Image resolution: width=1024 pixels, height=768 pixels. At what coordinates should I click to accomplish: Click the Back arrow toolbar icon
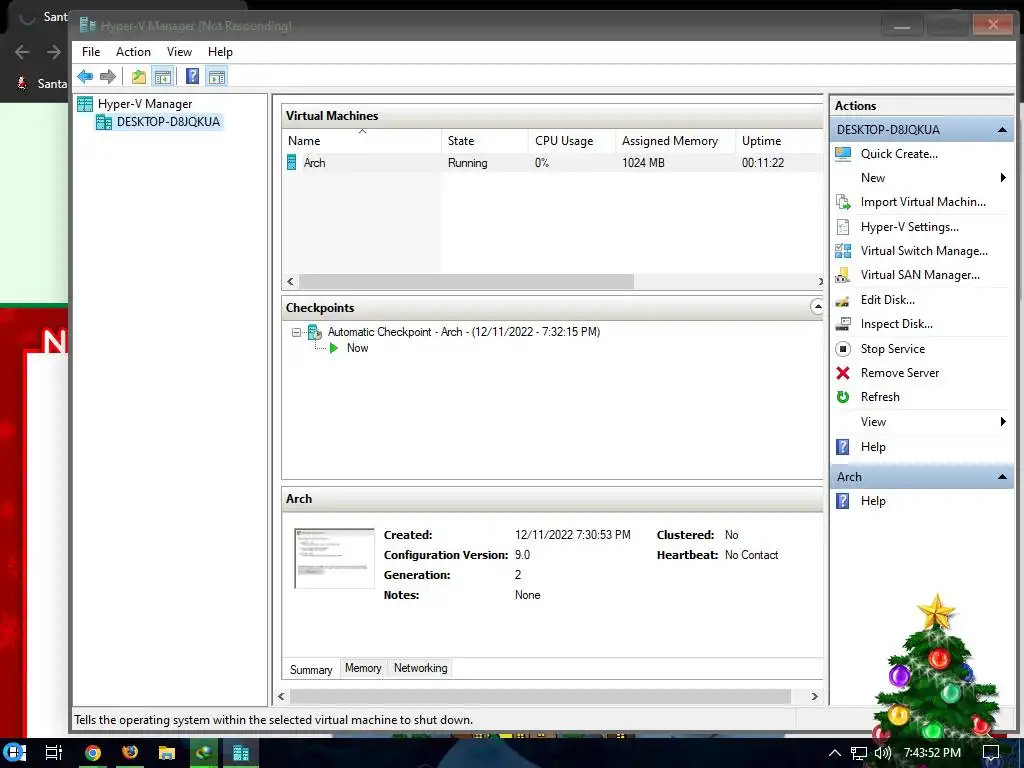86,77
